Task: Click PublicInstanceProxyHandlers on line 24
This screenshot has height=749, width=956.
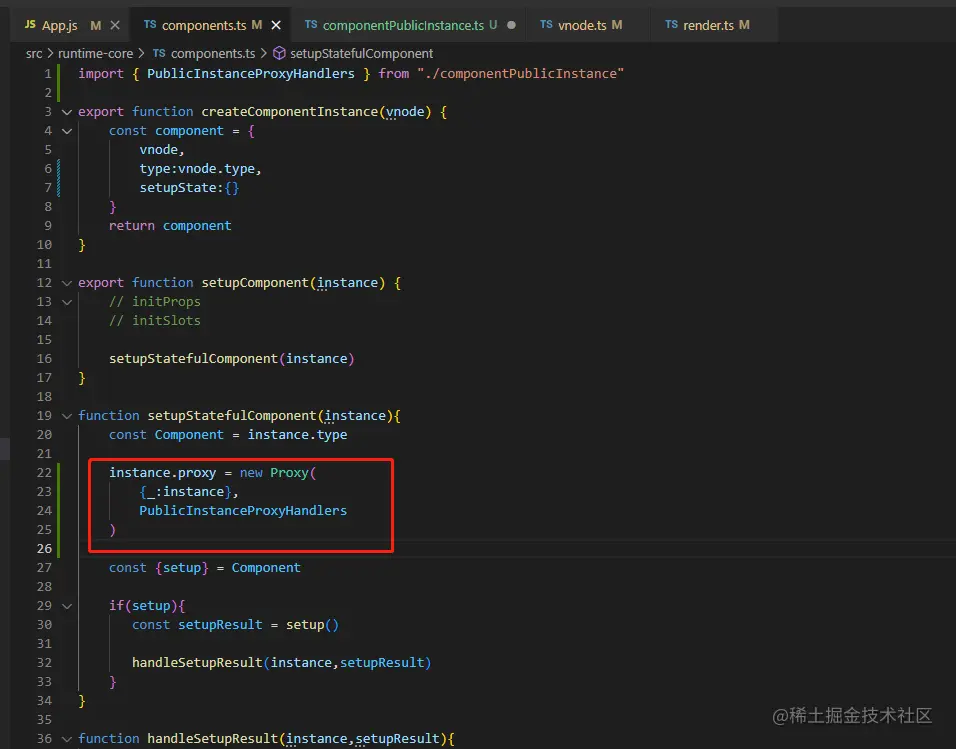Action: 243,511
